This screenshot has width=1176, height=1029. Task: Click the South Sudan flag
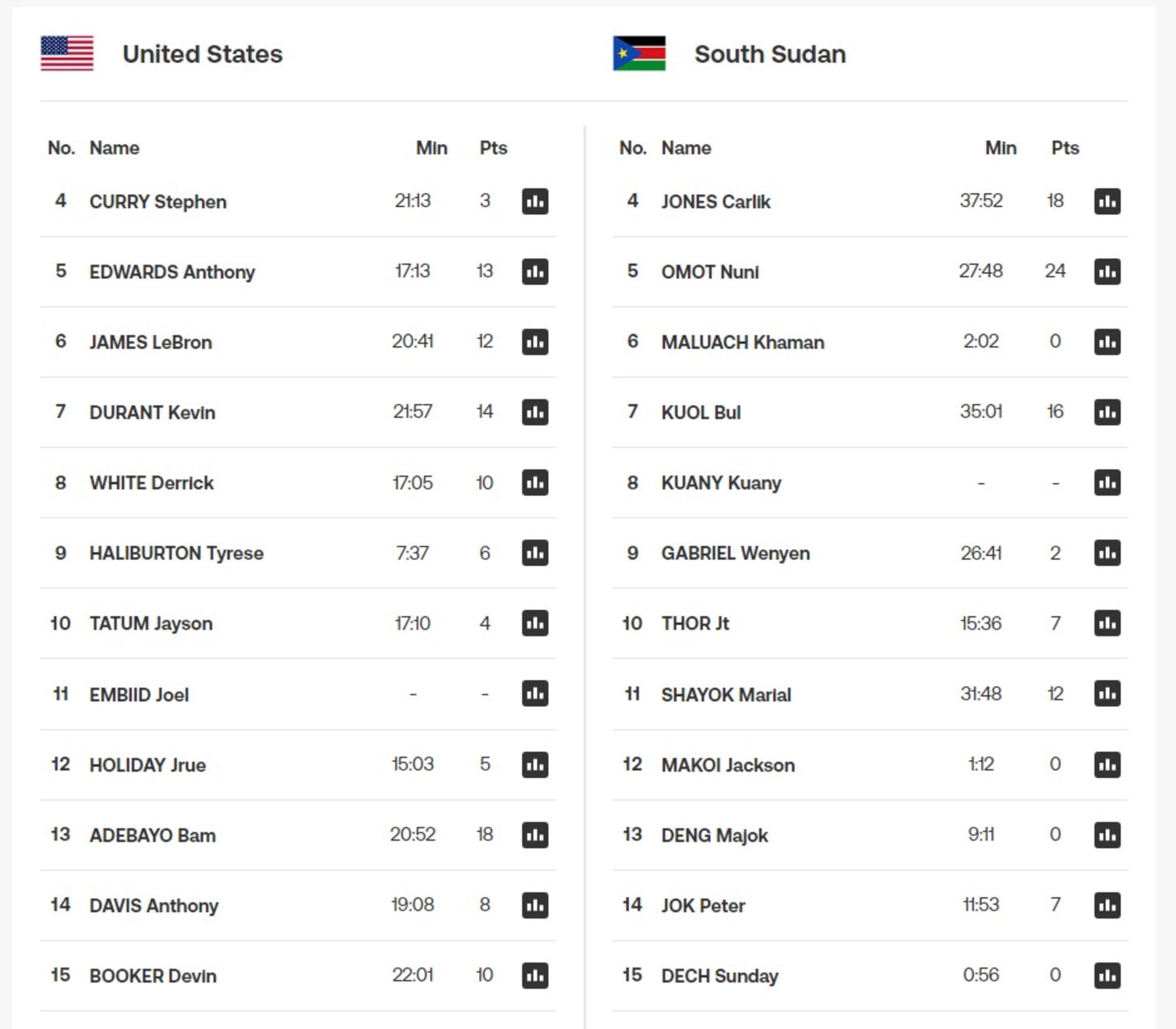tap(639, 54)
